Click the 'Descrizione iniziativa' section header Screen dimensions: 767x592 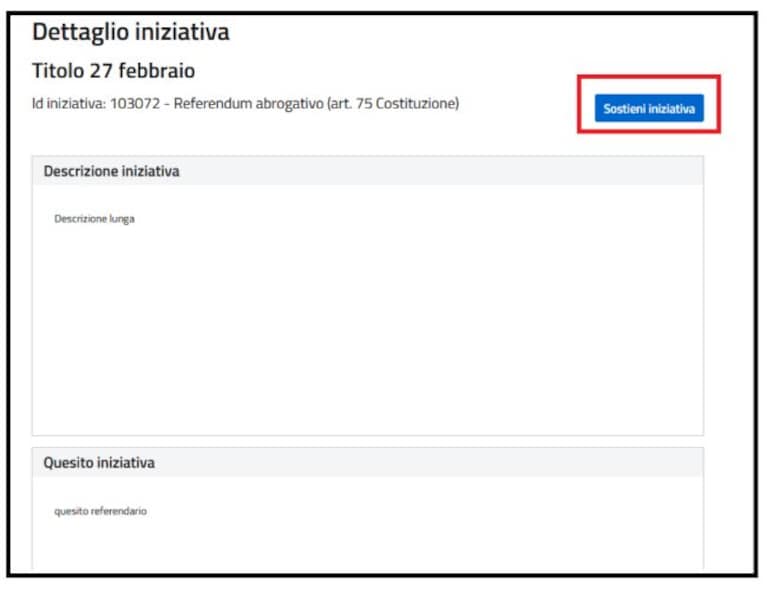[x=367, y=171]
